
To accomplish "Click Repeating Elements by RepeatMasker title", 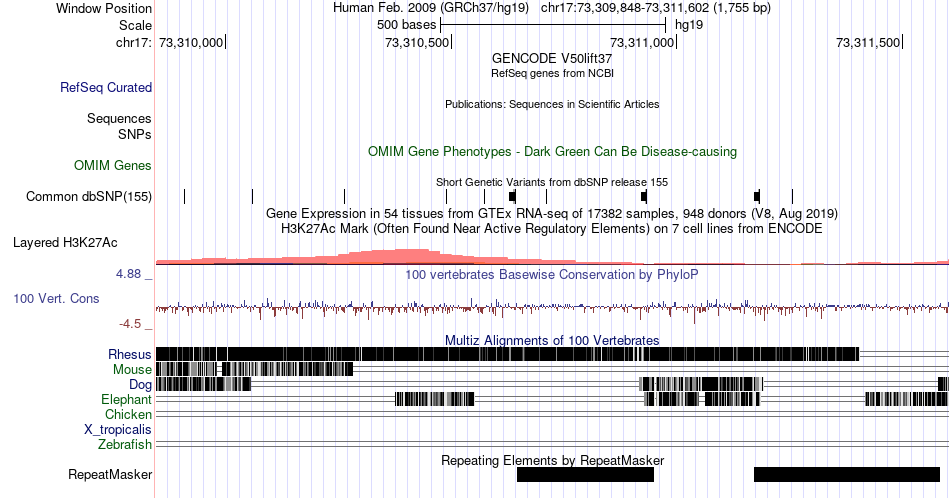I will point(552,460).
